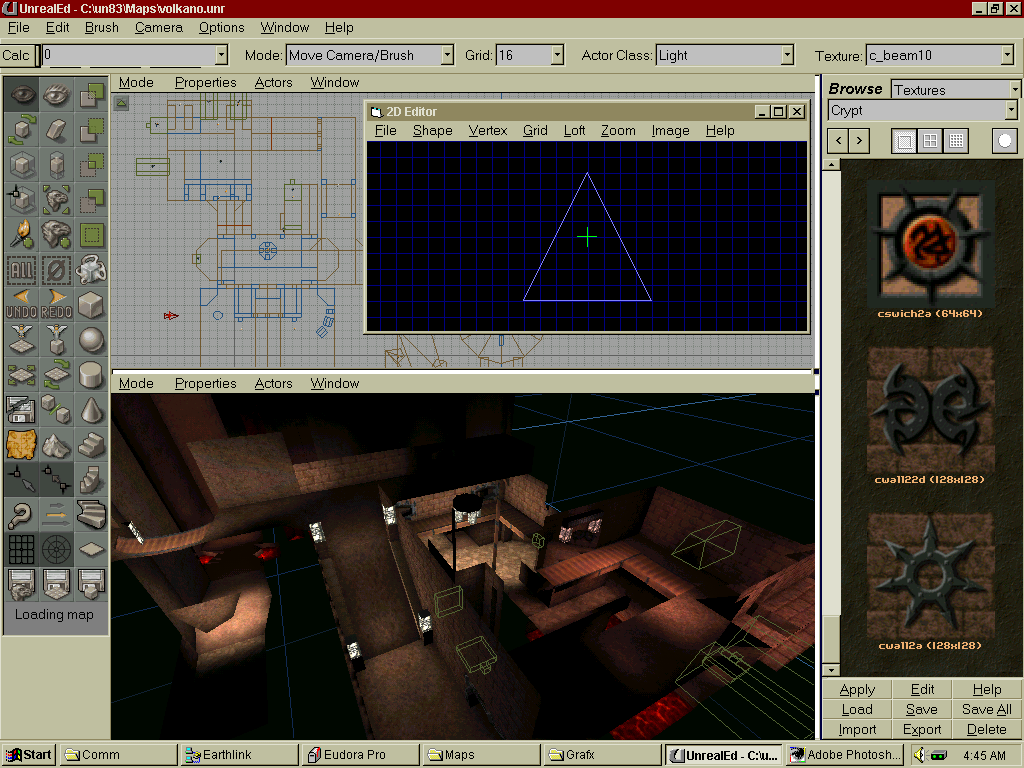Open the question mark help tool icon

coord(21,514)
